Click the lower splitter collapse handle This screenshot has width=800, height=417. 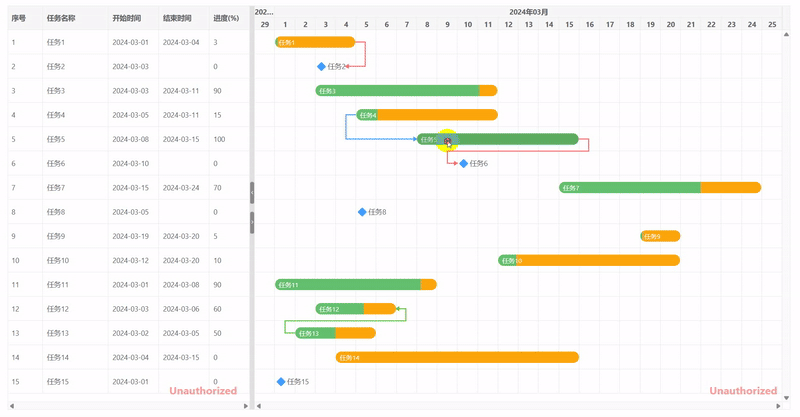click(x=252, y=223)
